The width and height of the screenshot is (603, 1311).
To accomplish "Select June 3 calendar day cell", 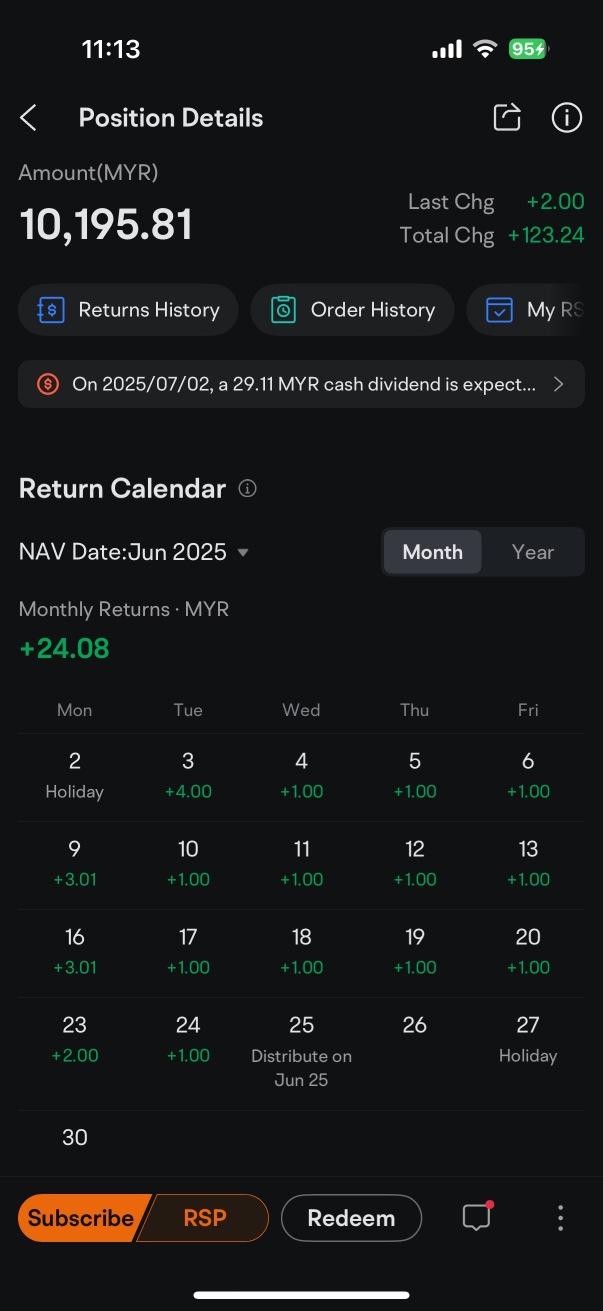I will (188, 777).
